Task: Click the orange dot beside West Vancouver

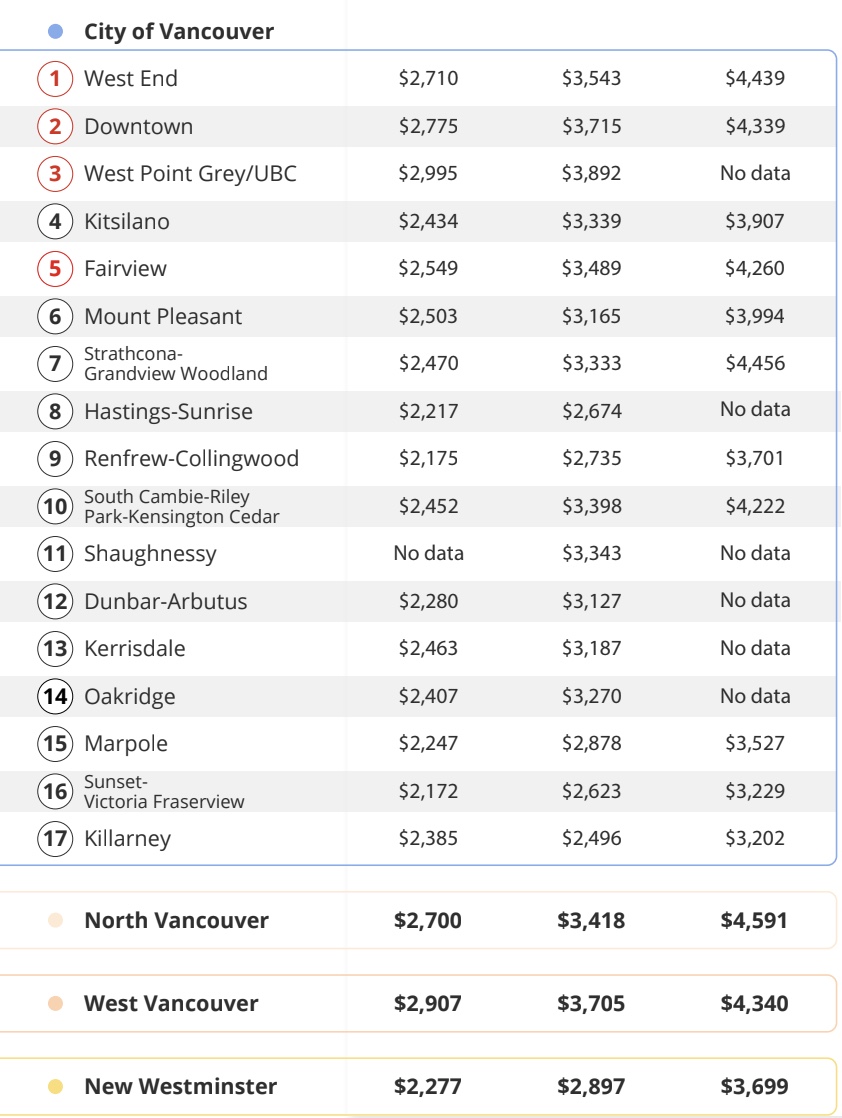Action: tap(56, 1003)
